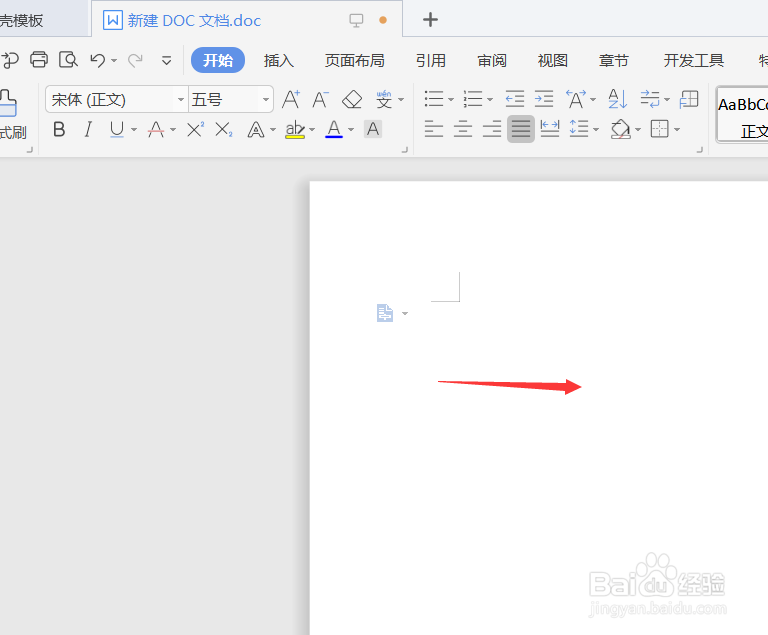Click the document paste options icon
This screenshot has height=635, width=768.
pyautogui.click(x=385, y=313)
